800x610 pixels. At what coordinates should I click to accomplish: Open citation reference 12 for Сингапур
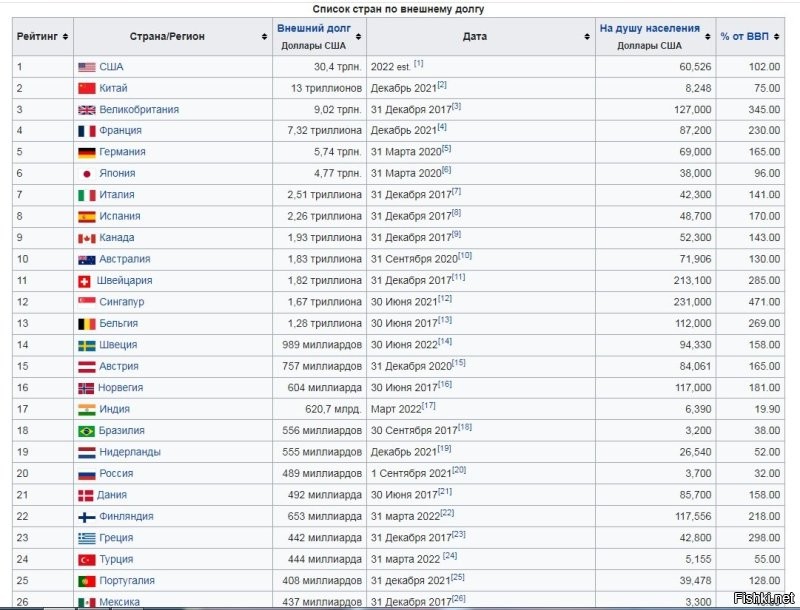click(x=444, y=298)
